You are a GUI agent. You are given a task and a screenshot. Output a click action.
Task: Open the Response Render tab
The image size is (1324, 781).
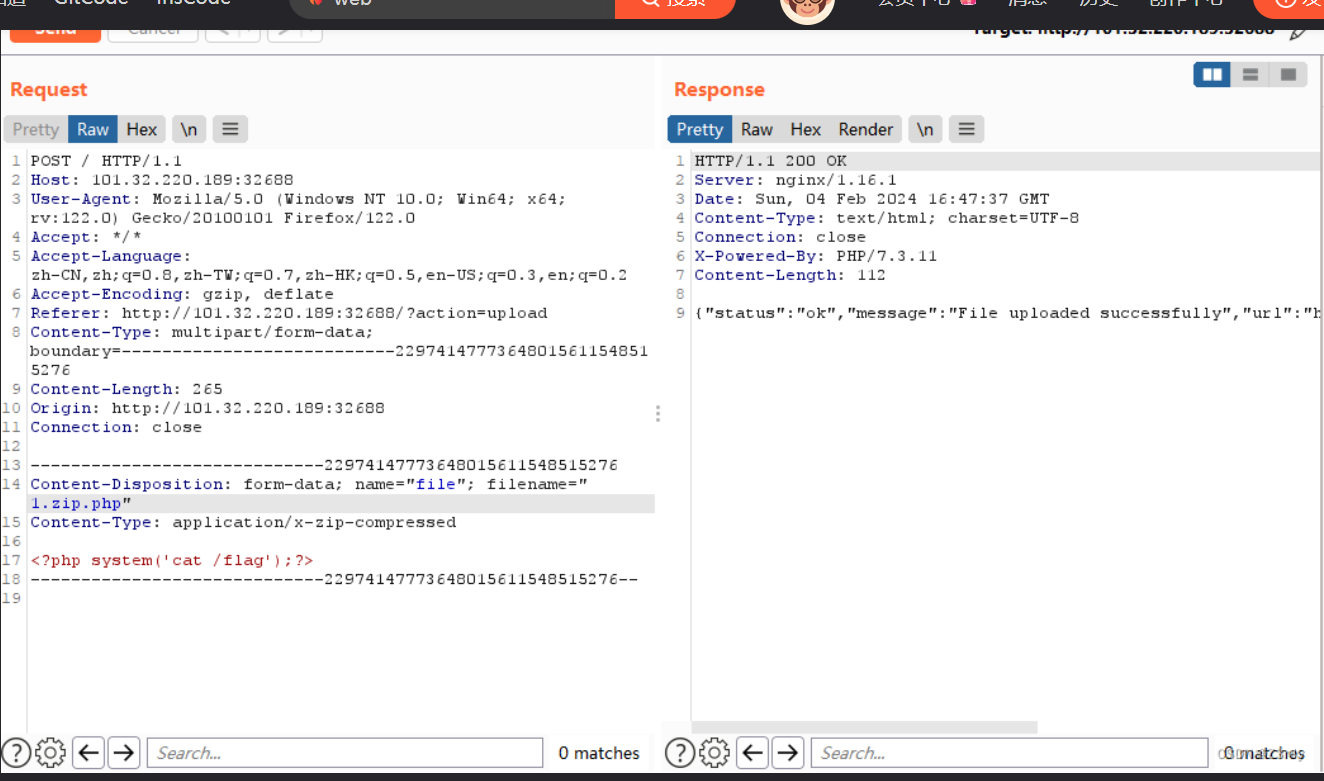(866, 129)
